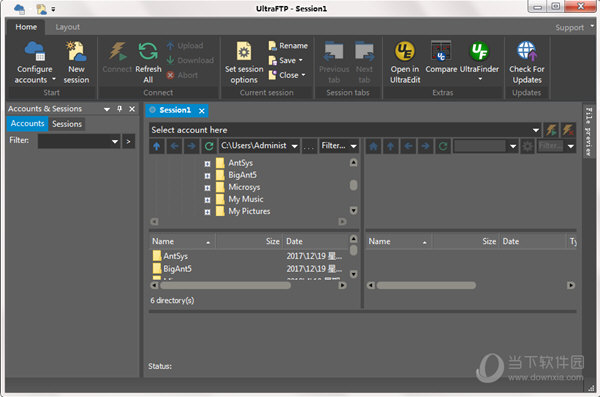
Task: Save the current session
Action: tap(285, 60)
